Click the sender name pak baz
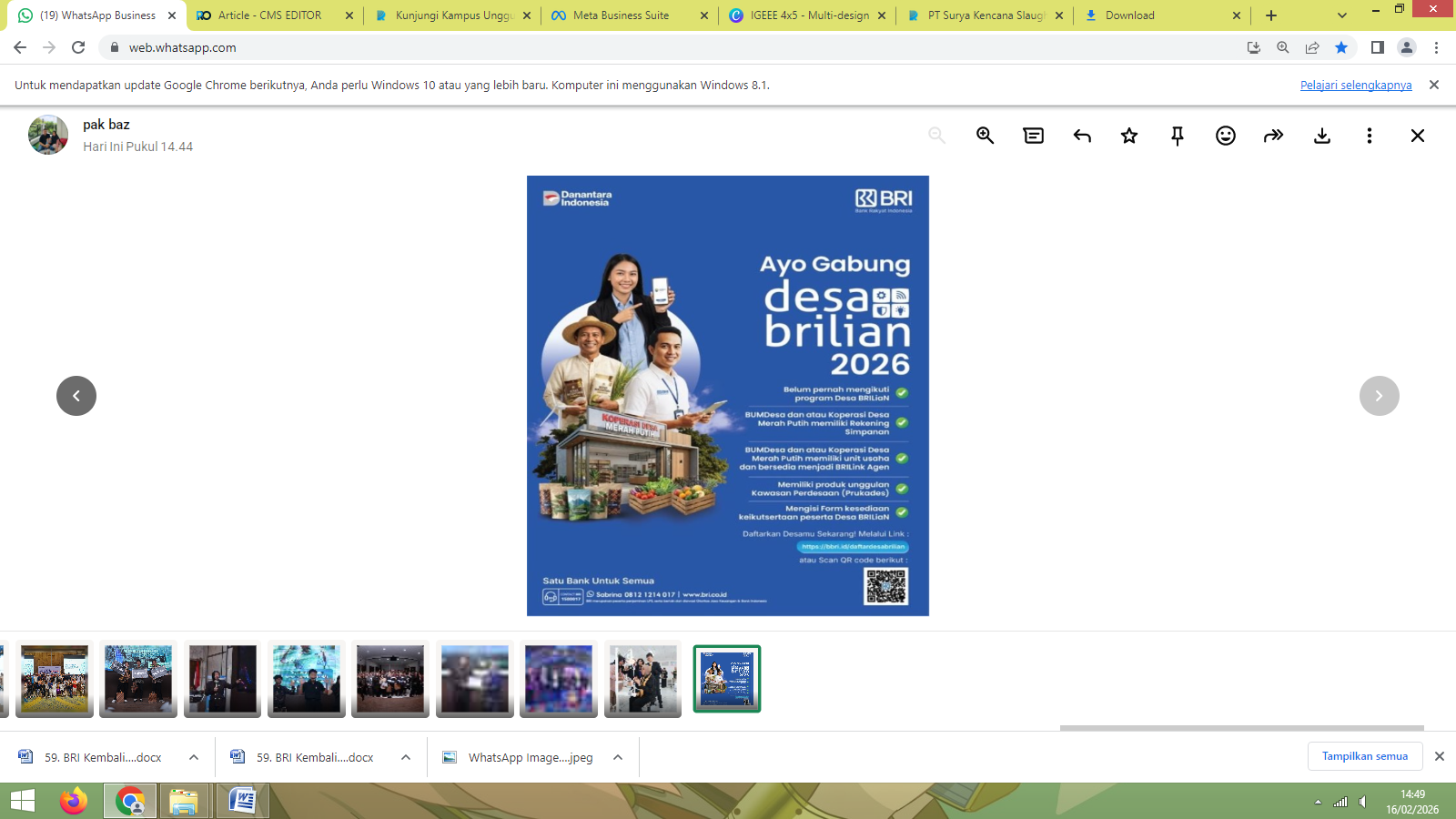This screenshot has width=1456, height=819. (x=106, y=125)
